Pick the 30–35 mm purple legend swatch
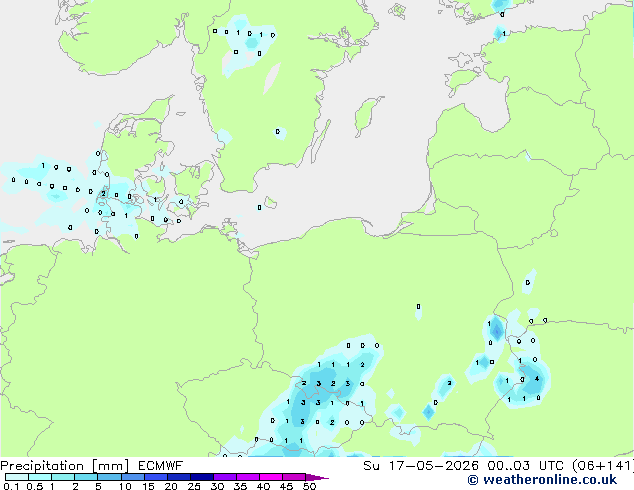Viewport: 634px width, 490px height. [x=224, y=477]
